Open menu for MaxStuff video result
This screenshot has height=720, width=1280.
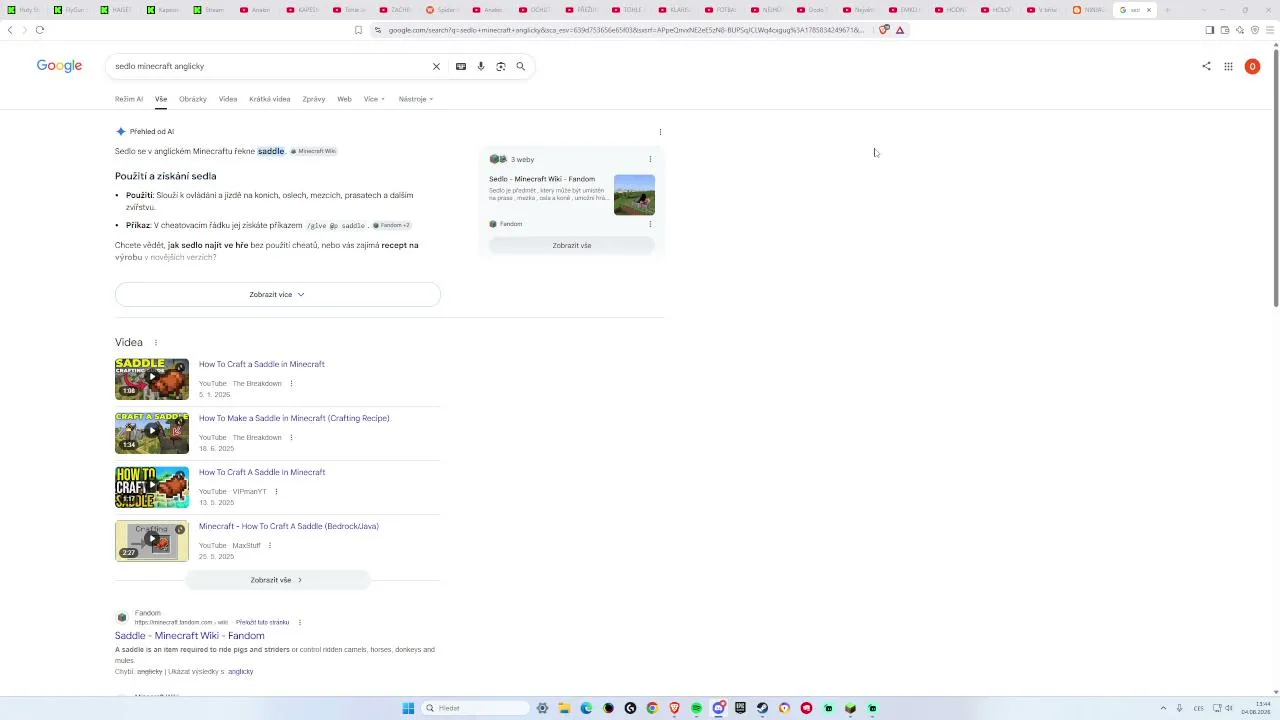point(269,546)
